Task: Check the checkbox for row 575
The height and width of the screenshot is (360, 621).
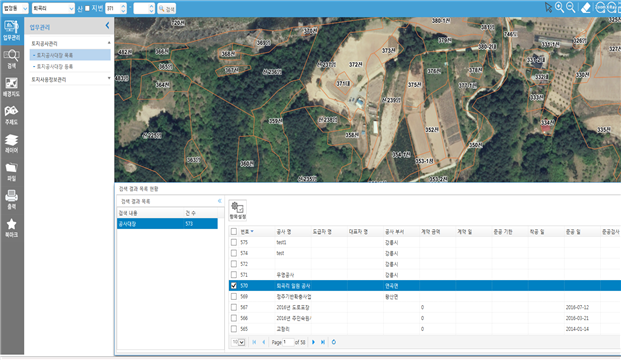Action: [x=234, y=242]
